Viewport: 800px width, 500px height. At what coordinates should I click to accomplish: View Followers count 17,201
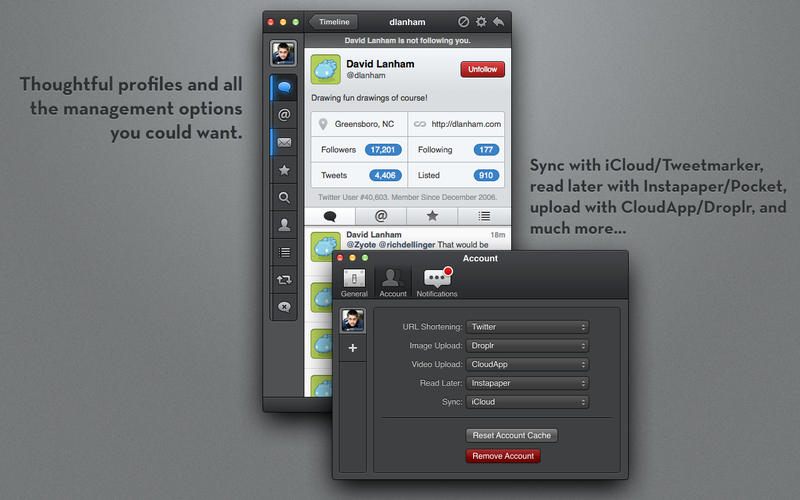[383, 149]
